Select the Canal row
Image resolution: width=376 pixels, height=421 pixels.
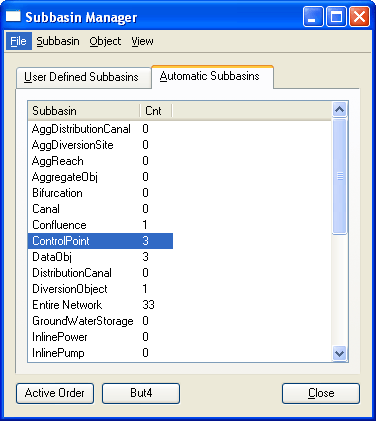[100, 209]
